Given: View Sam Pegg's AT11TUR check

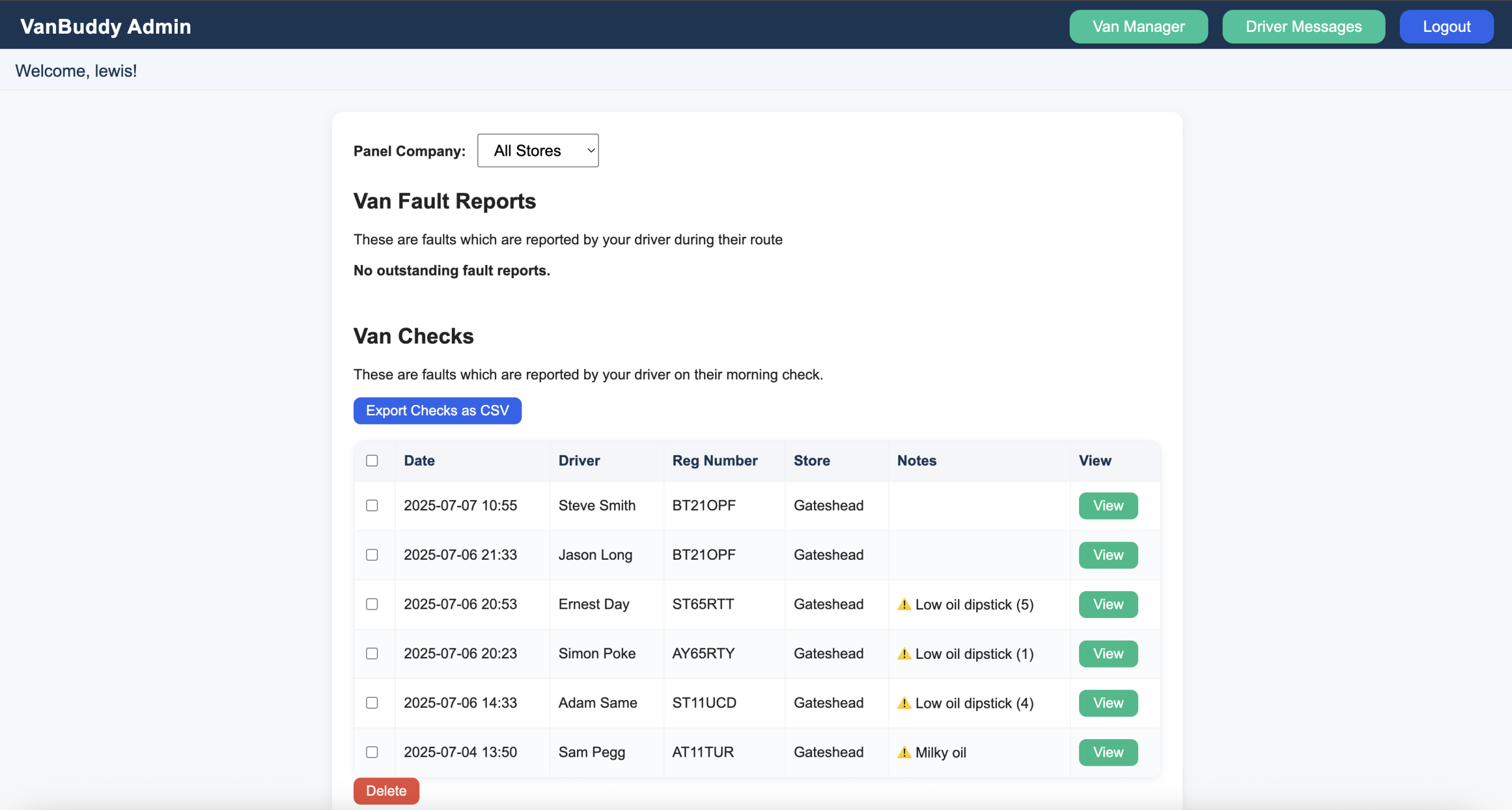Looking at the screenshot, I should [x=1108, y=752].
